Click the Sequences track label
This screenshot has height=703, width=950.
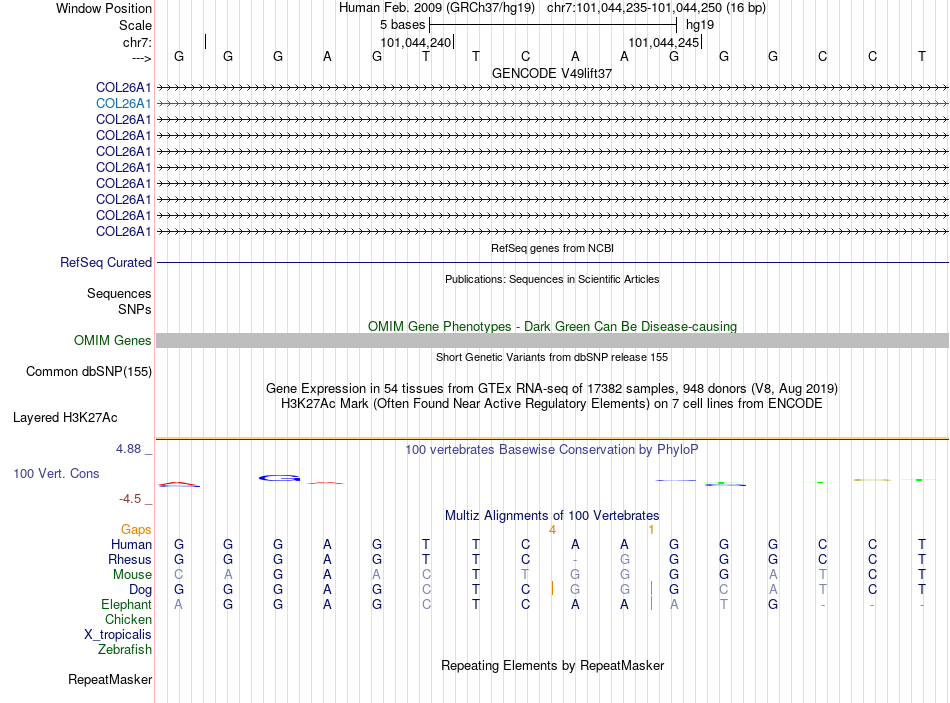[119, 293]
